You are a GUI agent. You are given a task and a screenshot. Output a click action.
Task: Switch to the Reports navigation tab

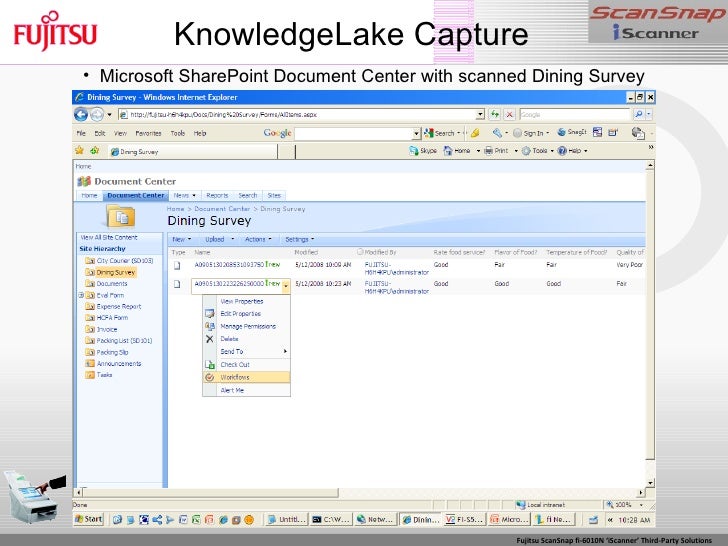click(x=217, y=195)
